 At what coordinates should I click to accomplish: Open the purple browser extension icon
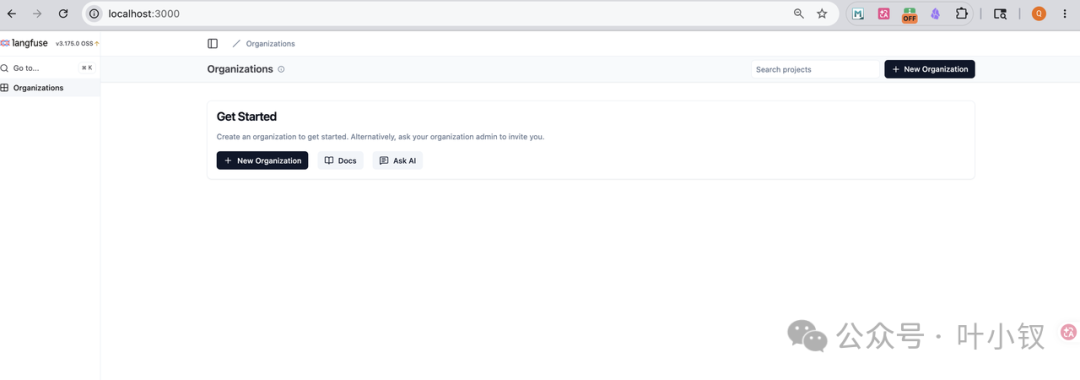click(935, 14)
